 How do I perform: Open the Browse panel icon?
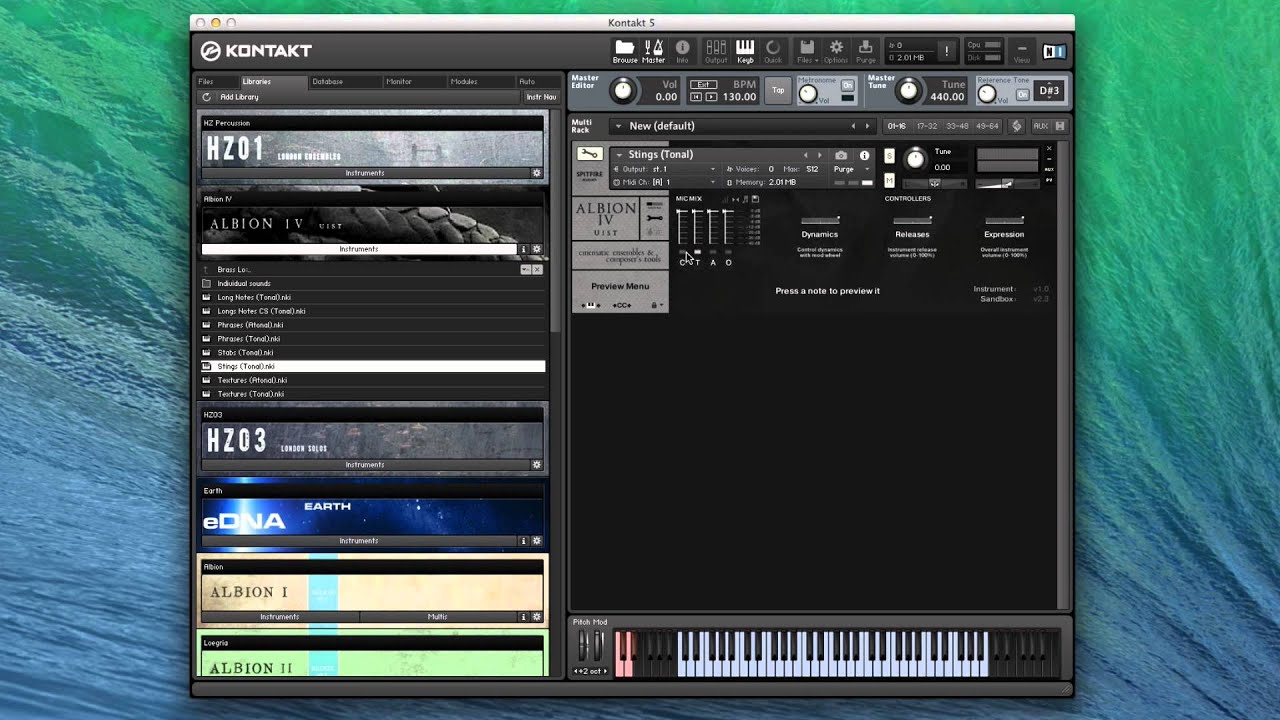(x=625, y=51)
